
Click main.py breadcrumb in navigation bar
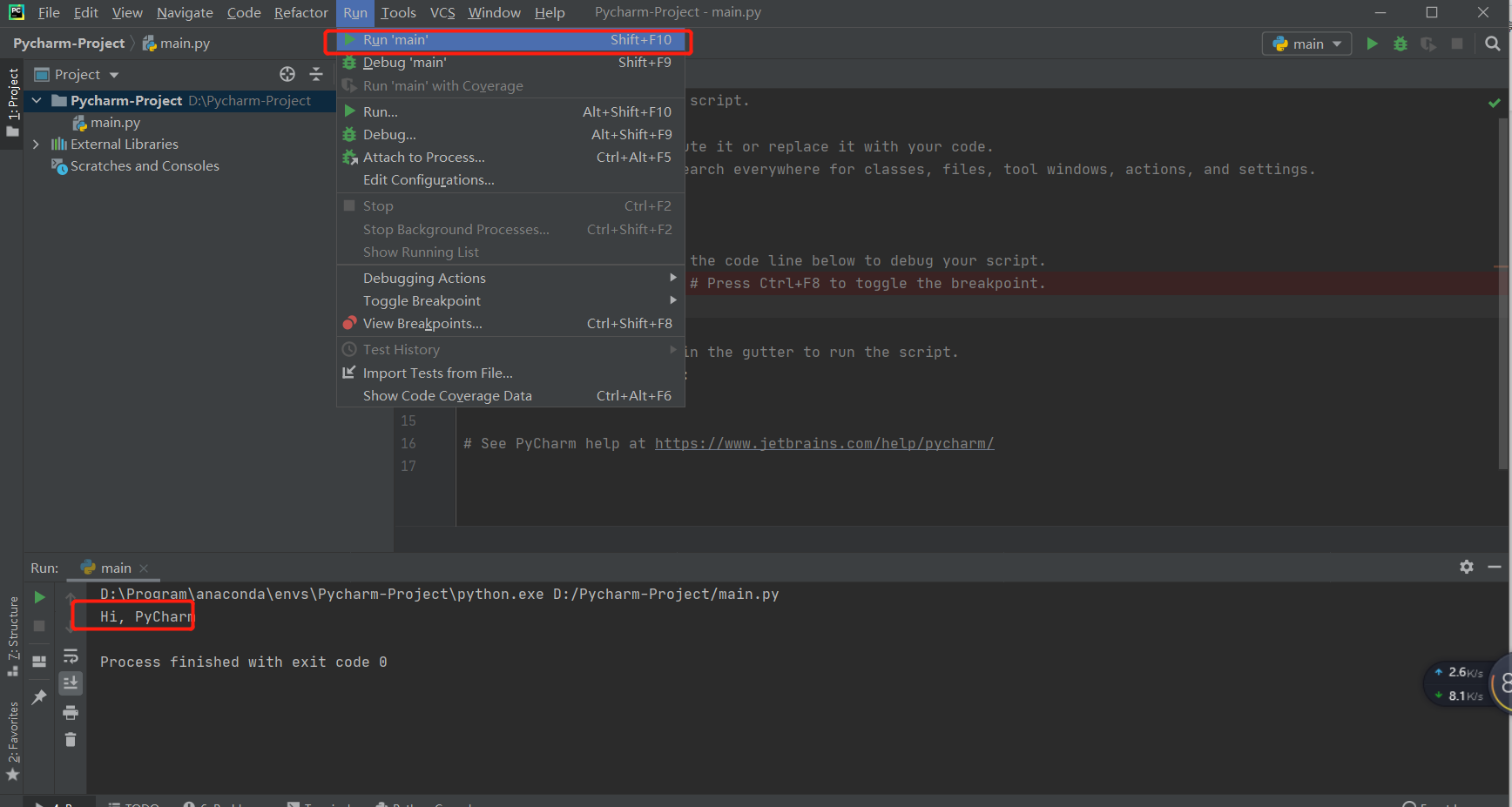177,44
